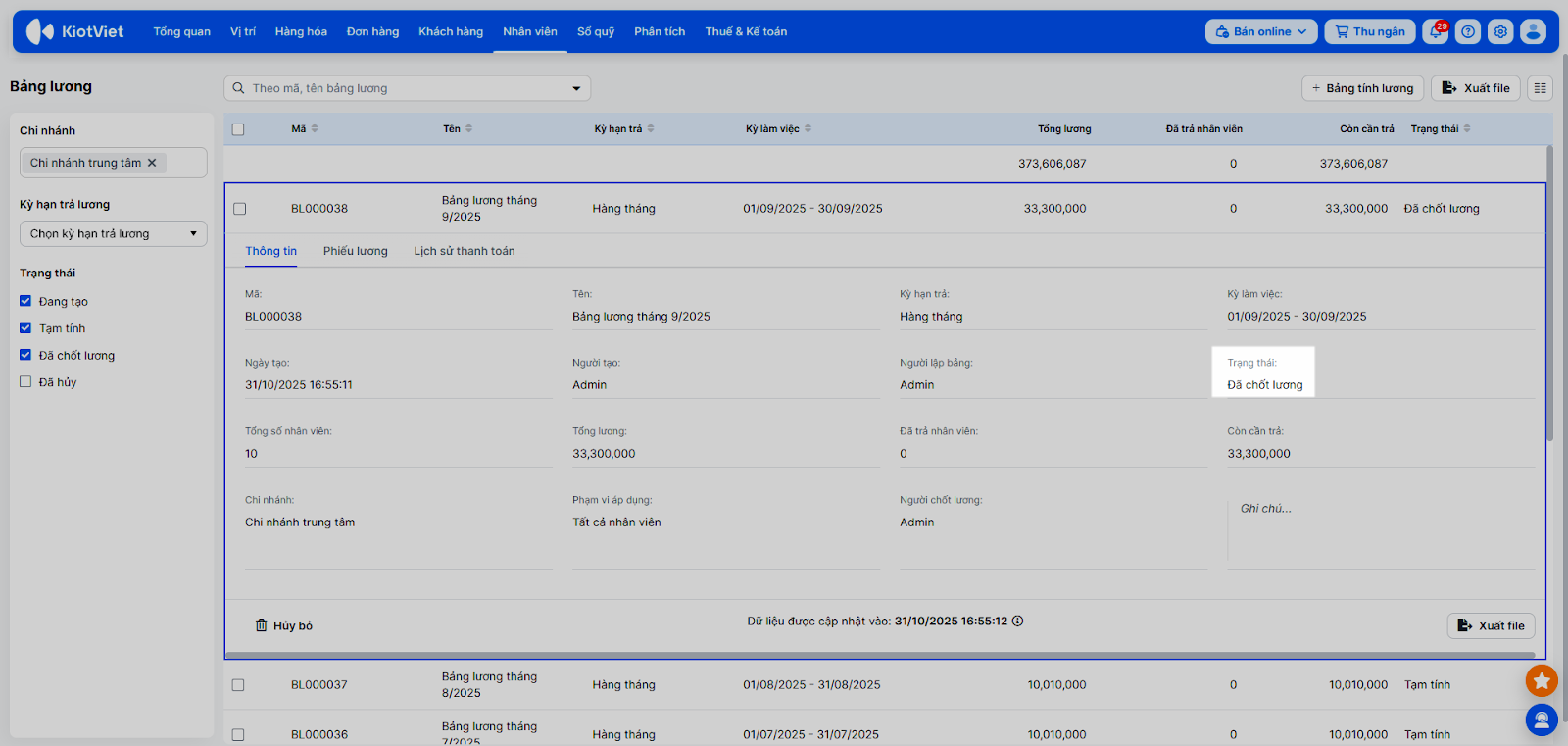Tick the checkbox for row BL000038
This screenshot has width=1568, height=746.
[x=240, y=209]
